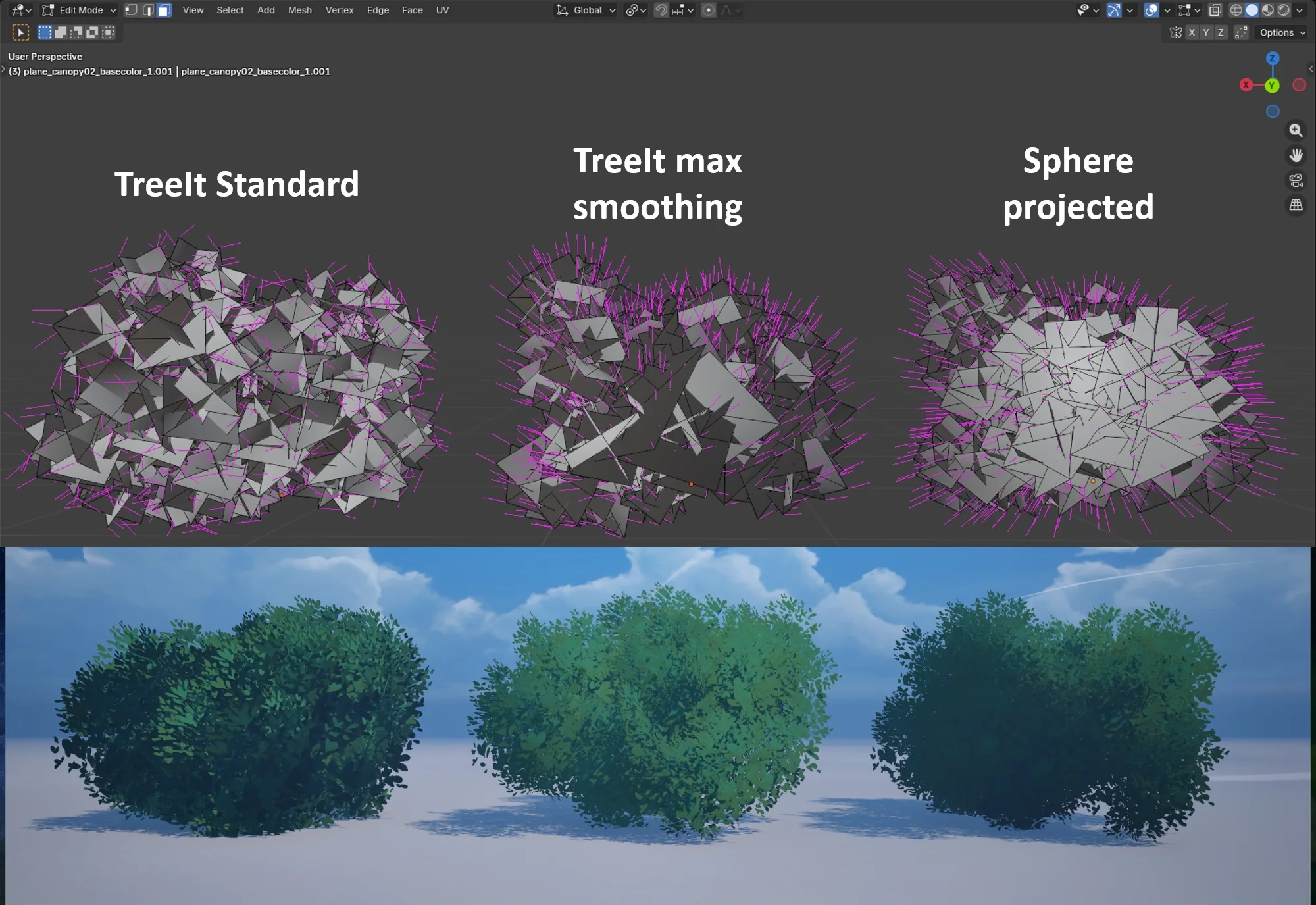
Task: Expand the toolbar with the left-edge arrow
Action: tap(3, 69)
